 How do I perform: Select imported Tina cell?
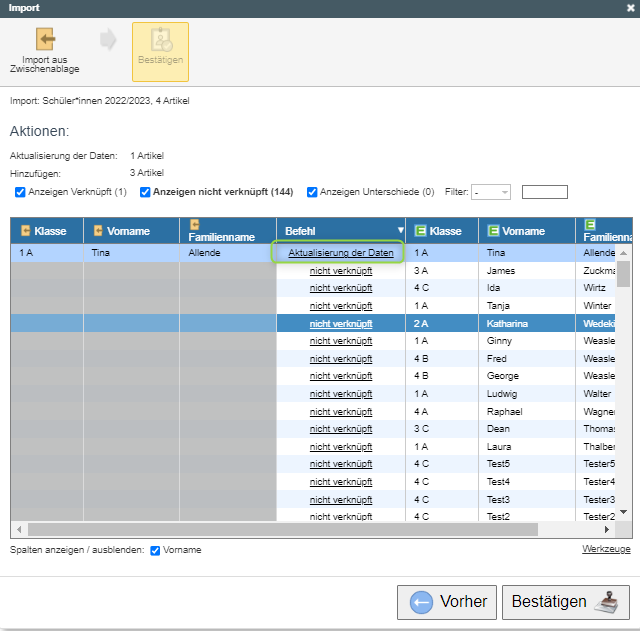[x=131, y=253]
